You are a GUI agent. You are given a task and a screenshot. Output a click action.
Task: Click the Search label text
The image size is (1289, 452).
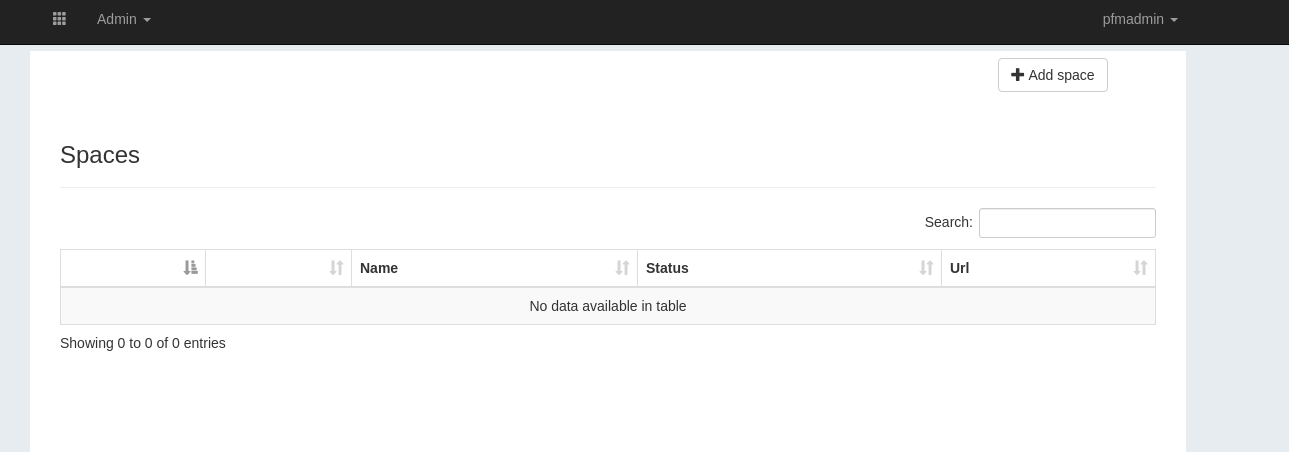click(948, 222)
